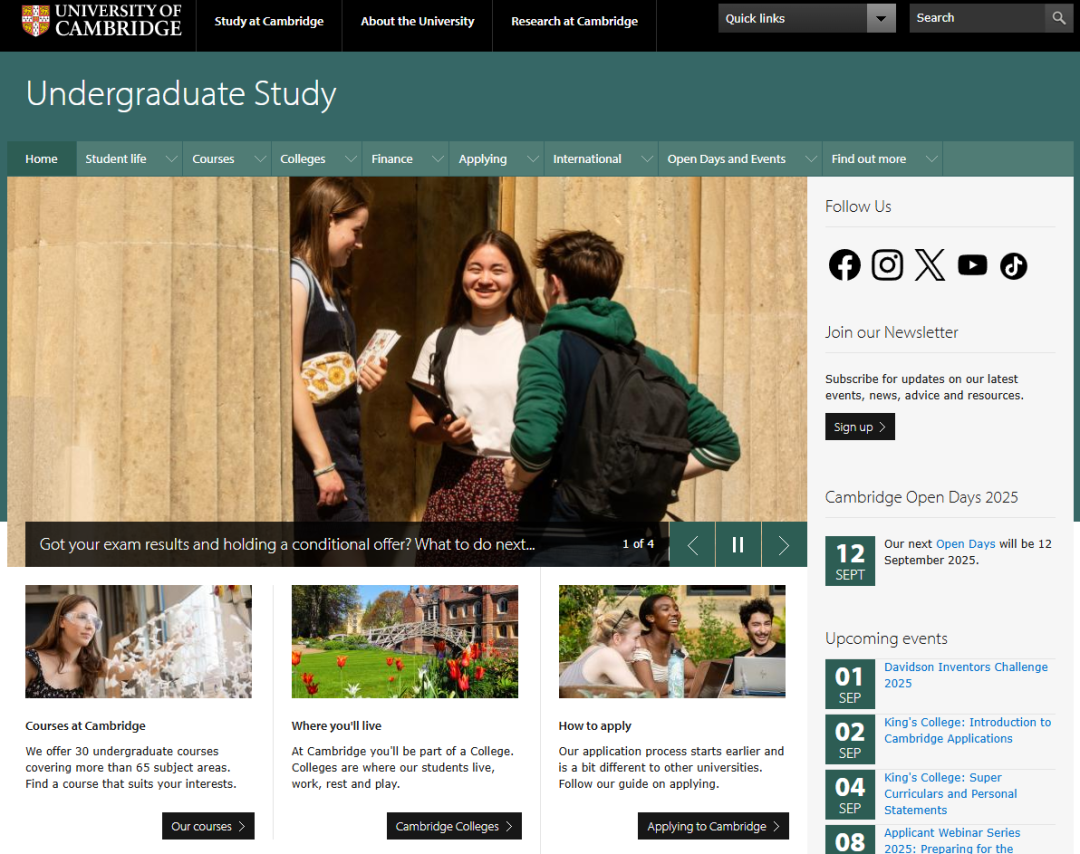Expand the Applying menu arrow
This screenshot has height=854, width=1080.
click(533, 159)
